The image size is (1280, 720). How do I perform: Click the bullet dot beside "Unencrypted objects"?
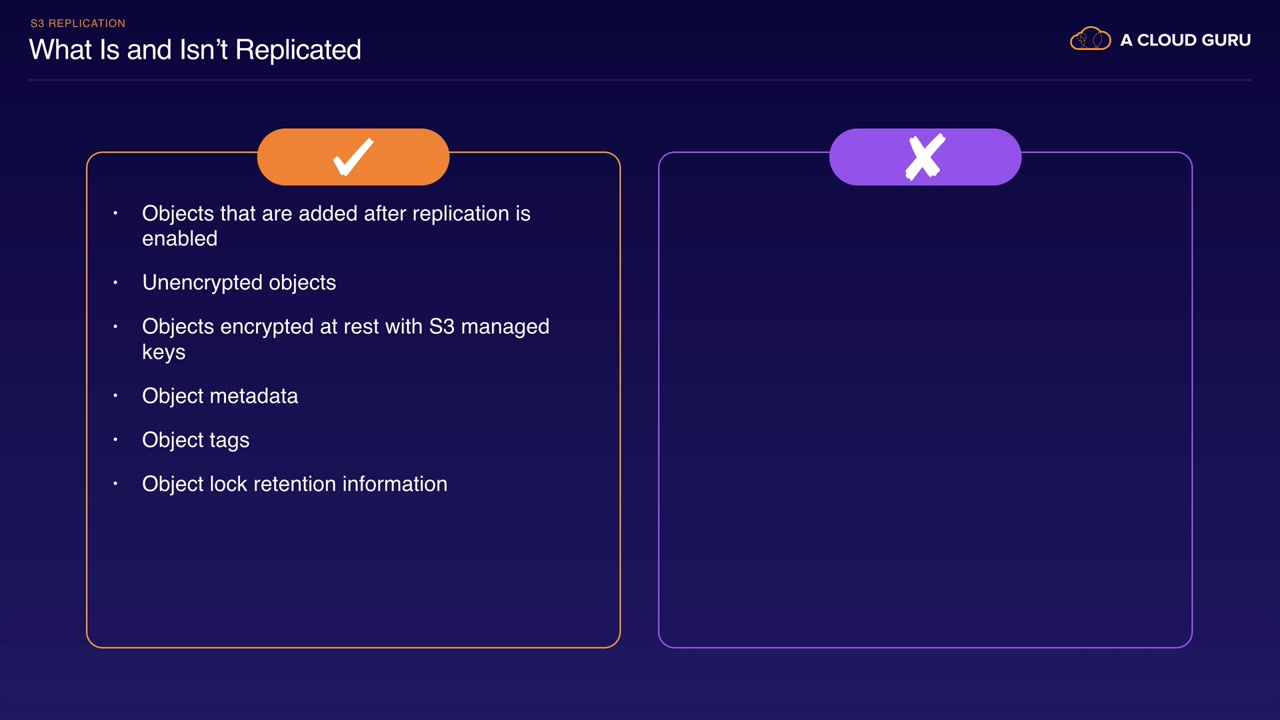116,283
